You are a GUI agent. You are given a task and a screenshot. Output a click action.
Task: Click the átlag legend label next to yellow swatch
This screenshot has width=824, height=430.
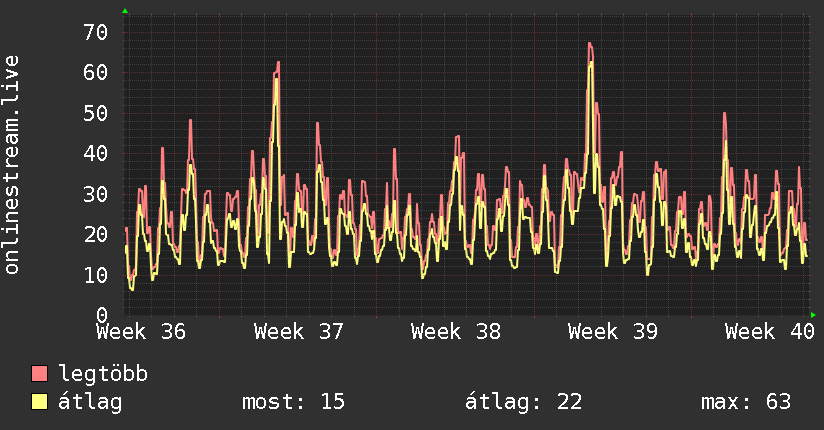coord(90,402)
